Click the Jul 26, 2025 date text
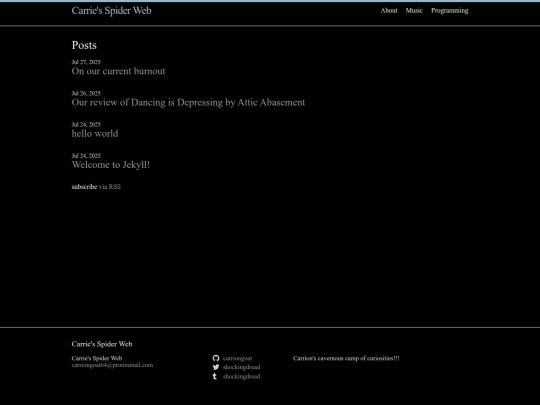The image size is (540, 405). pyautogui.click(x=86, y=93)
